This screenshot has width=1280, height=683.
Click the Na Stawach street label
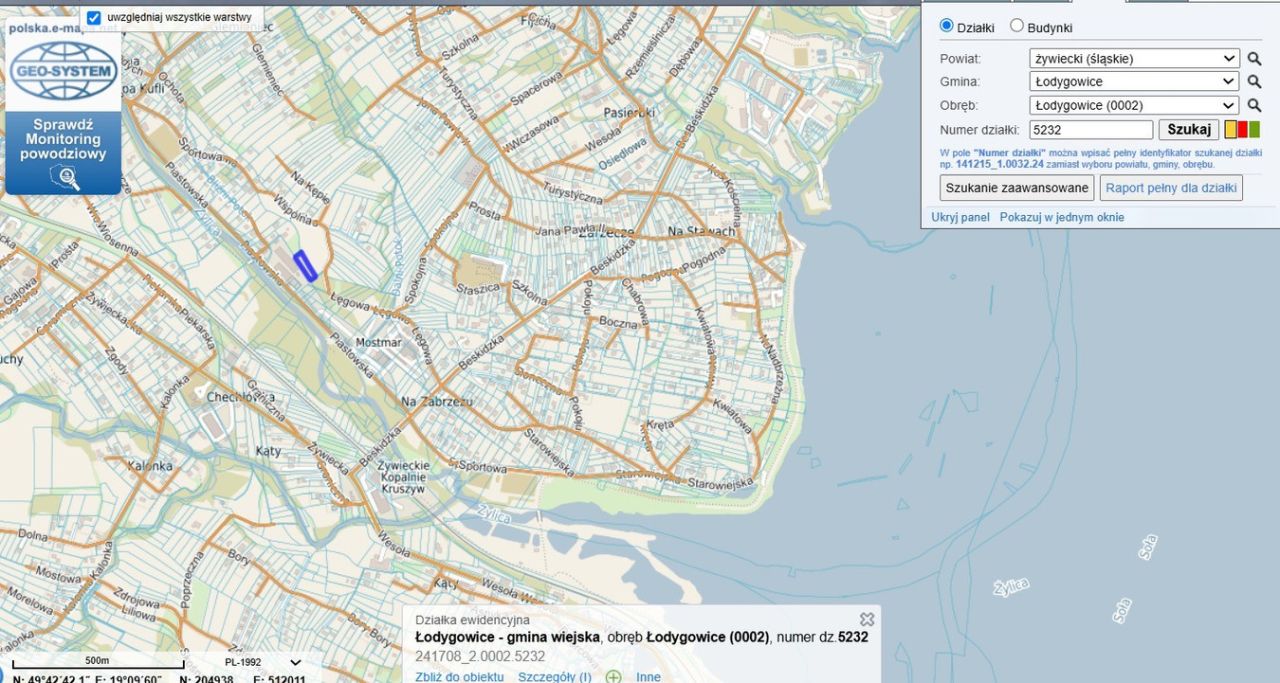tap(701, 231)
